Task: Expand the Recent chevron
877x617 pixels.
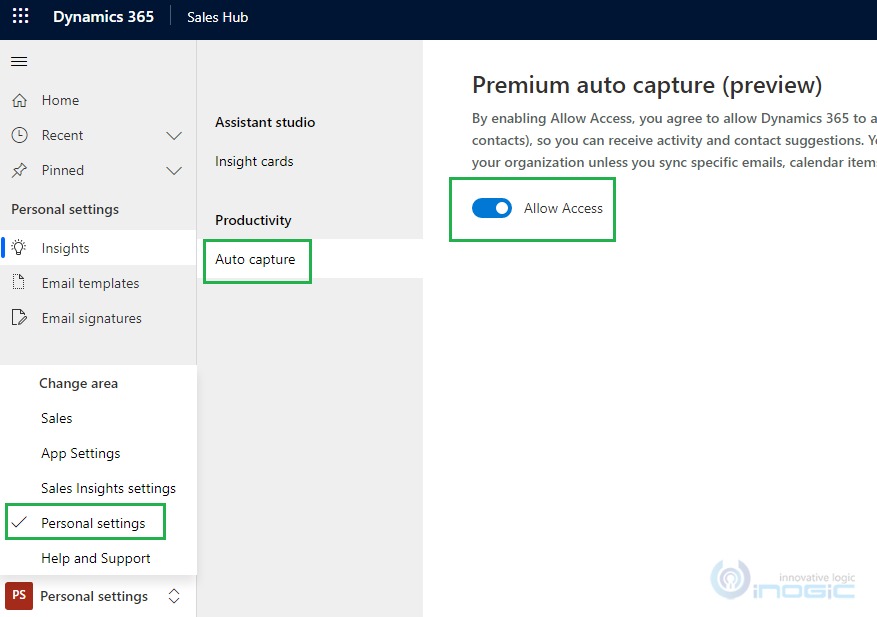Action: (174, 135)
